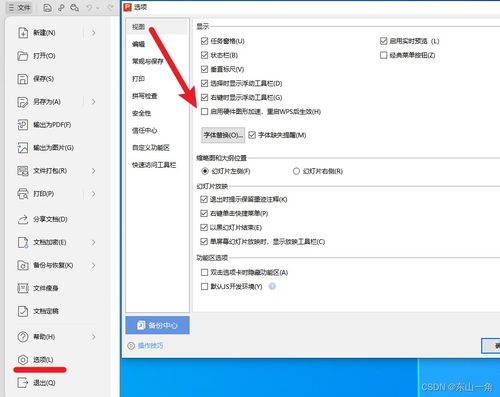Open the 快速访问工具栏 category
Viewport: 500px width, 397px height.
click(154, 165)
